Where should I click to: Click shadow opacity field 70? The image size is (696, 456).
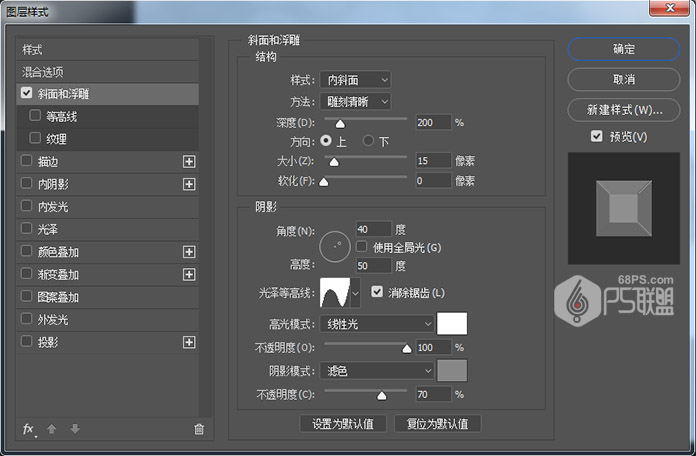pyautogui.click(x=433, y=394)
